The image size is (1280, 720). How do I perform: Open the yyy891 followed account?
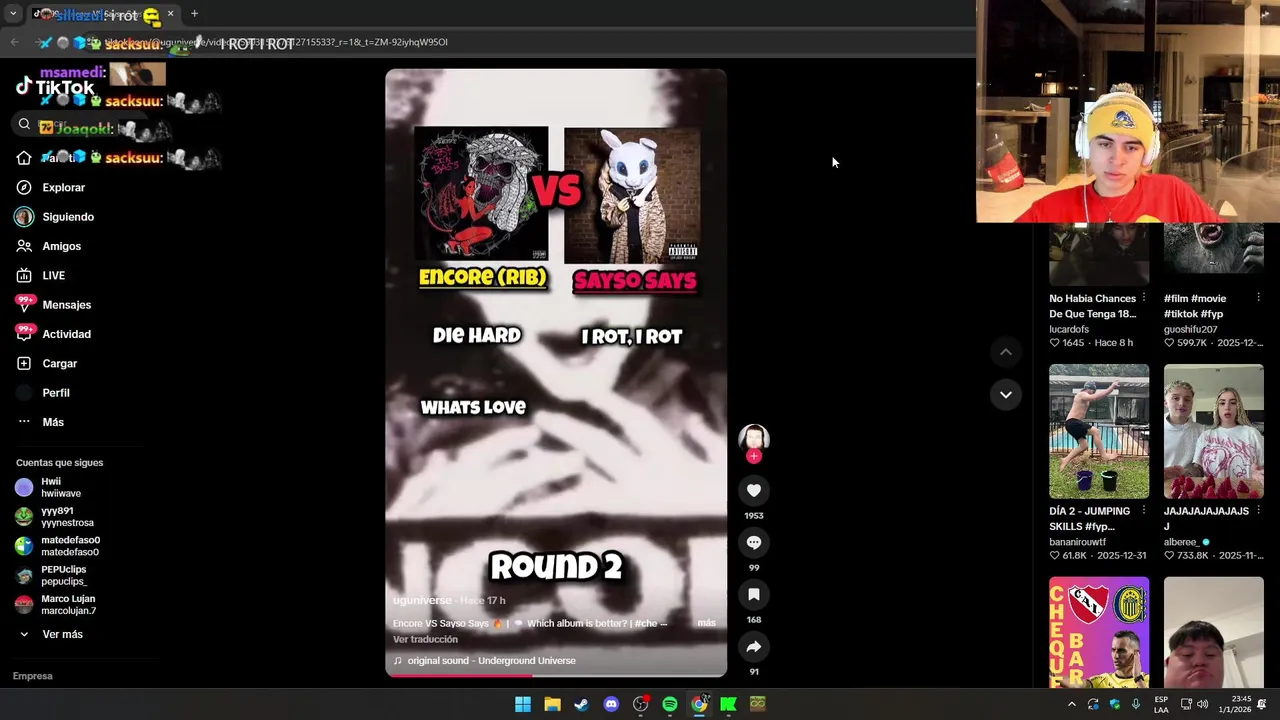click(66, 516)
